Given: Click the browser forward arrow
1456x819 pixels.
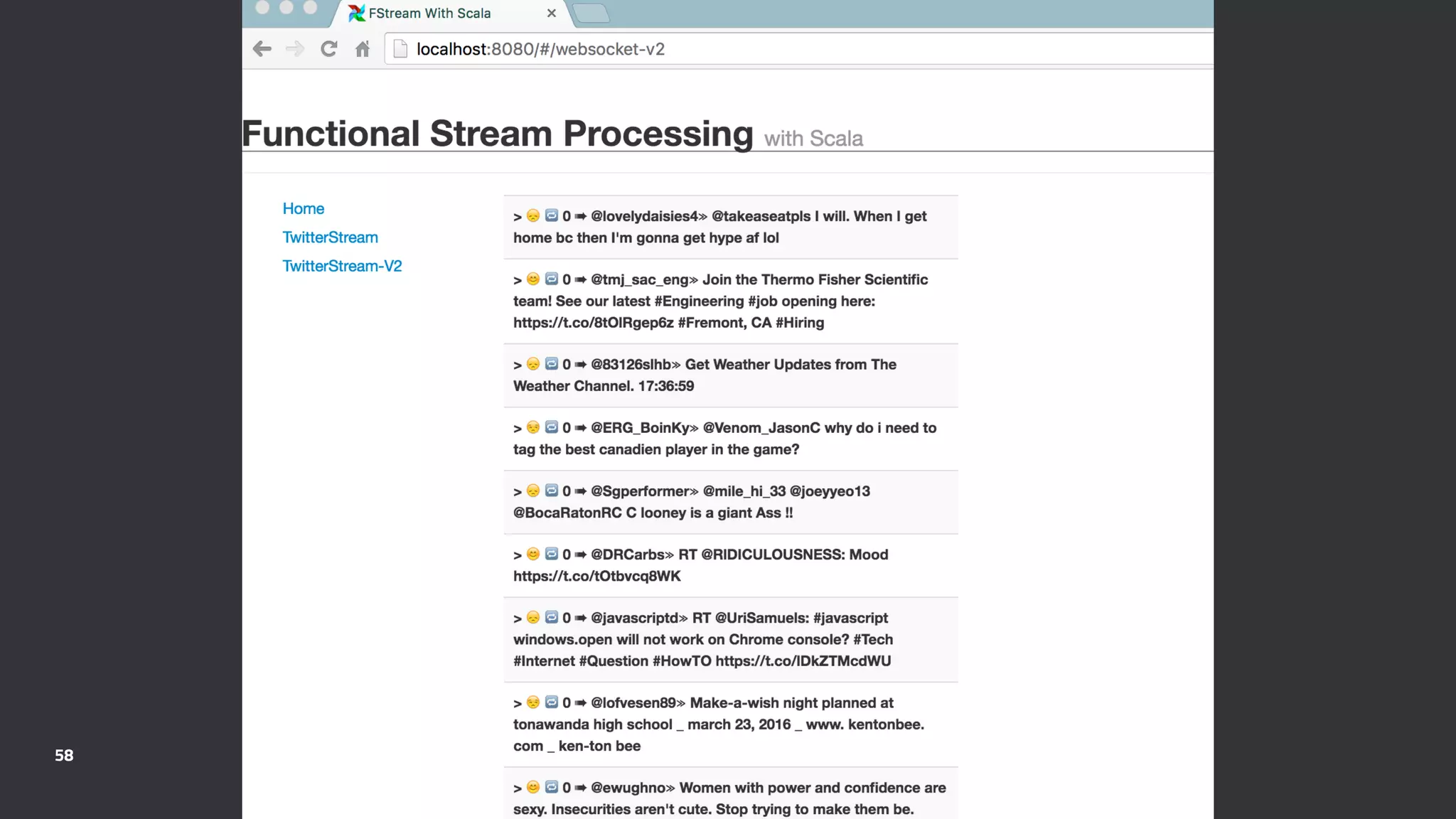Looking at the screenshot, I should coord(294,49).
